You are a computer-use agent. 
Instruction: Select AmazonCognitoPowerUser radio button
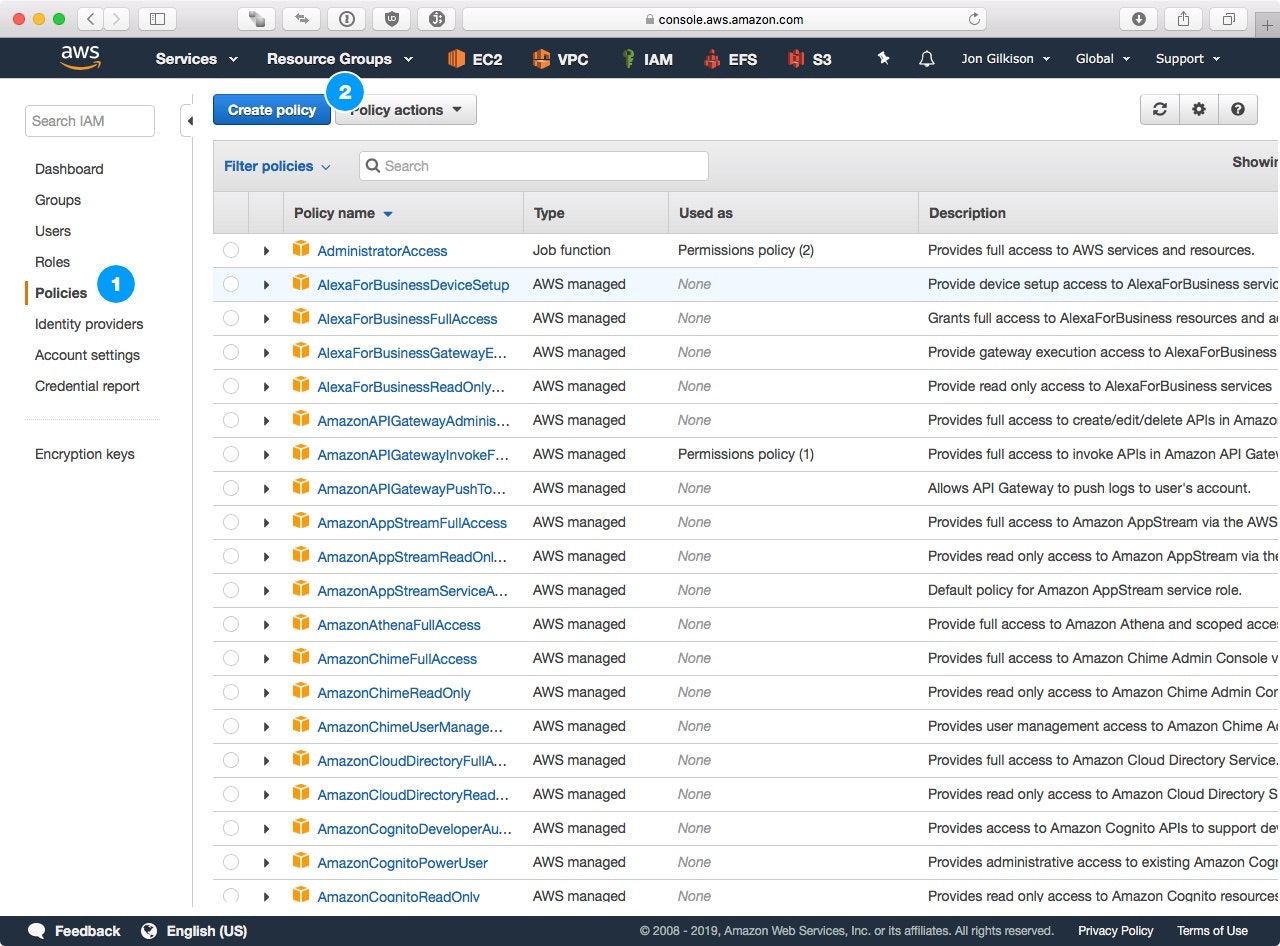click(x=231, y=862)
